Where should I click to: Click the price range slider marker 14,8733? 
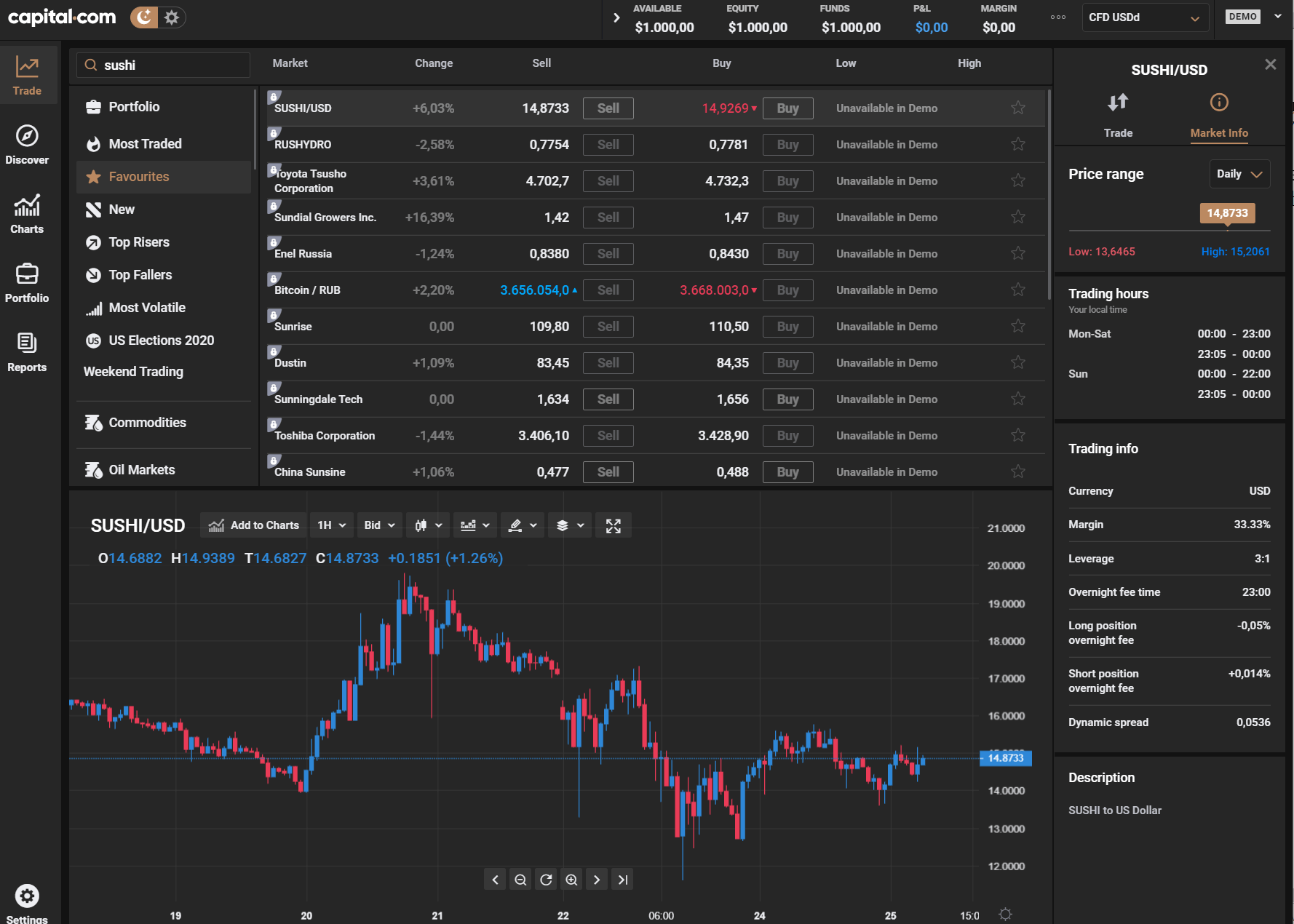coord(1227,213)
